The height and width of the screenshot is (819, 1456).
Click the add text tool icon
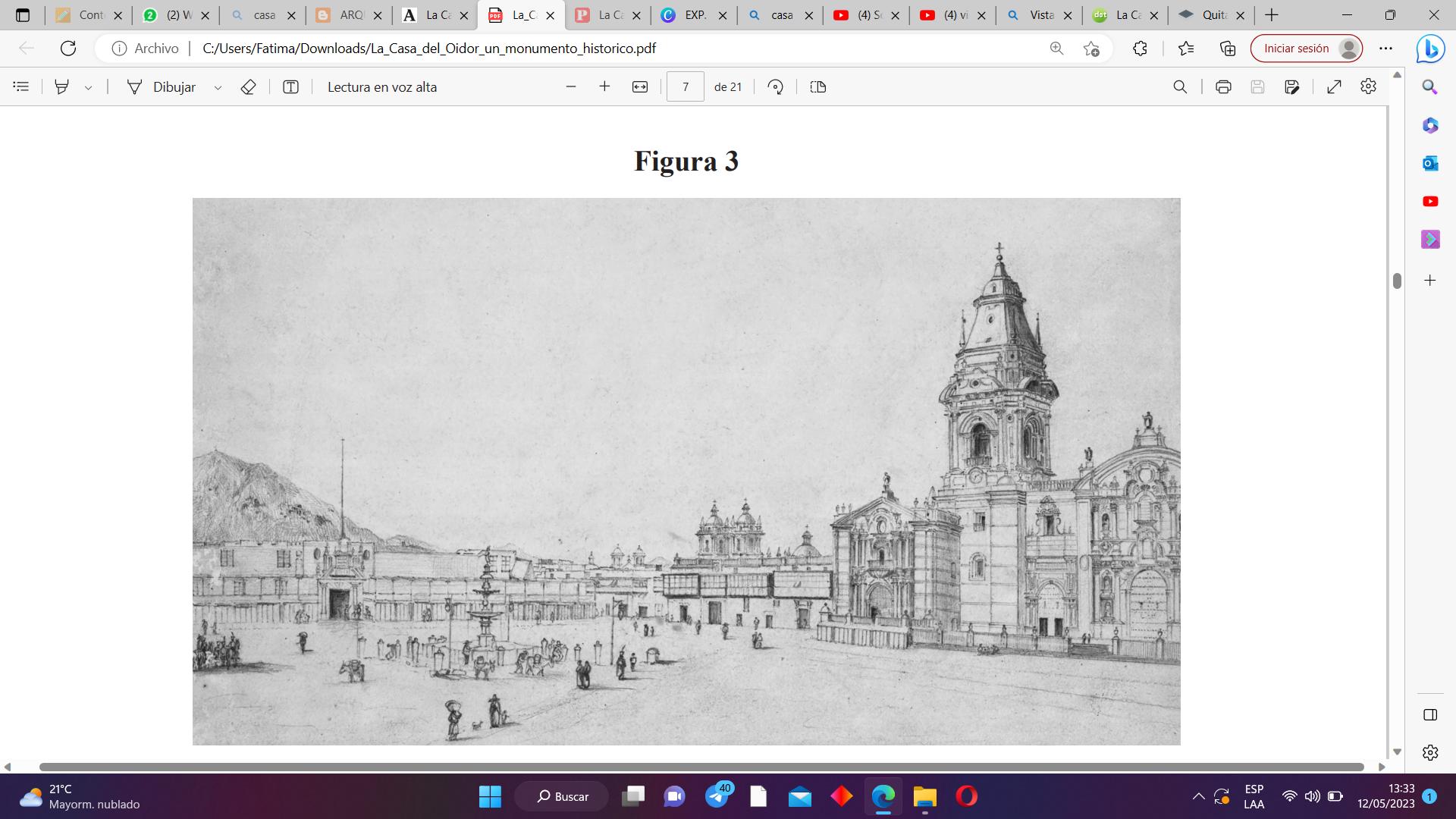[x=290, y=87]
